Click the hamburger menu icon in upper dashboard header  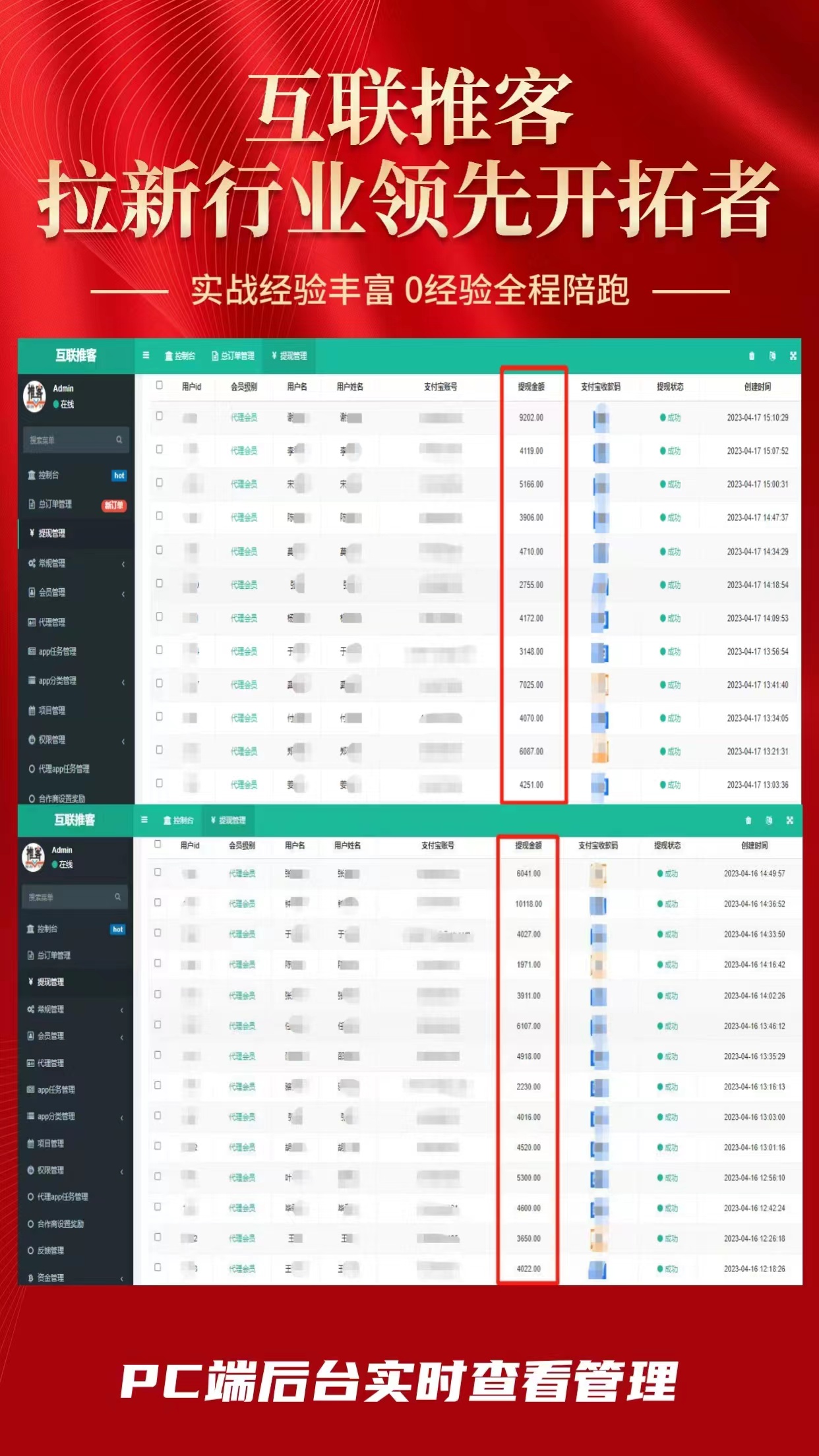[x=146, y=355]
